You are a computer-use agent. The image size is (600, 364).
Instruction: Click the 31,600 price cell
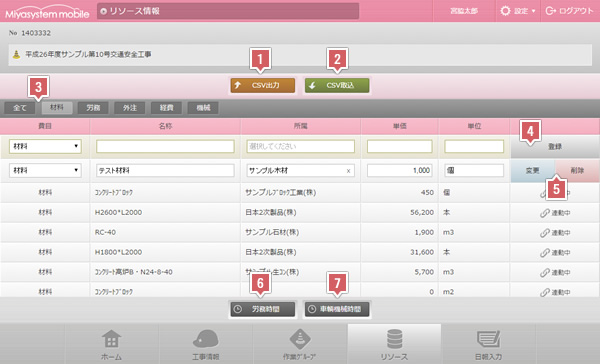[399, 252]
